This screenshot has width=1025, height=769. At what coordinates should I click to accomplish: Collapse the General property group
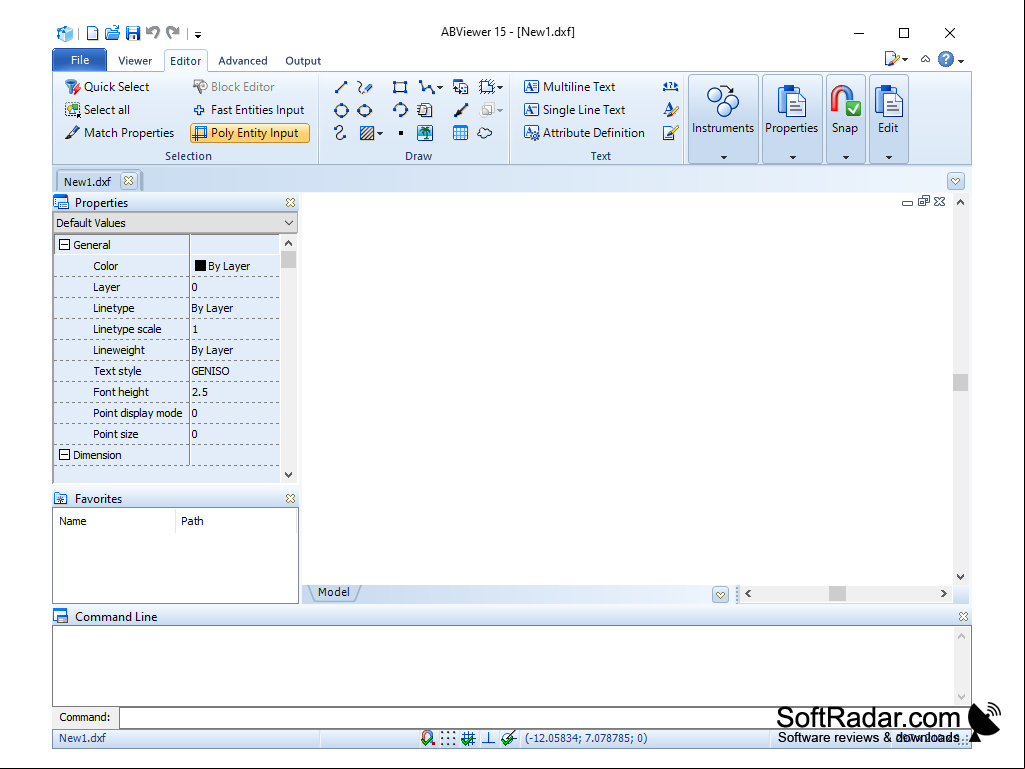coord(65,245)
